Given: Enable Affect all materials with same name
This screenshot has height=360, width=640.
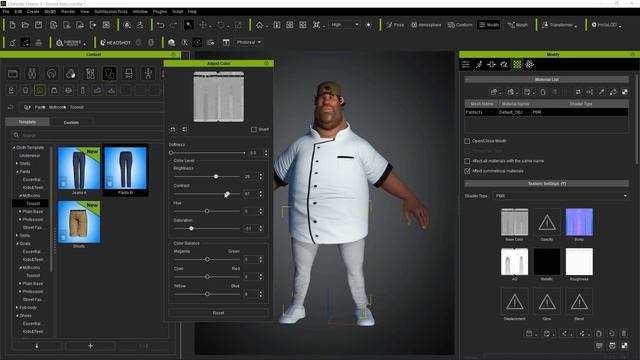Looking at the screenshot, I should click(467, 161).
